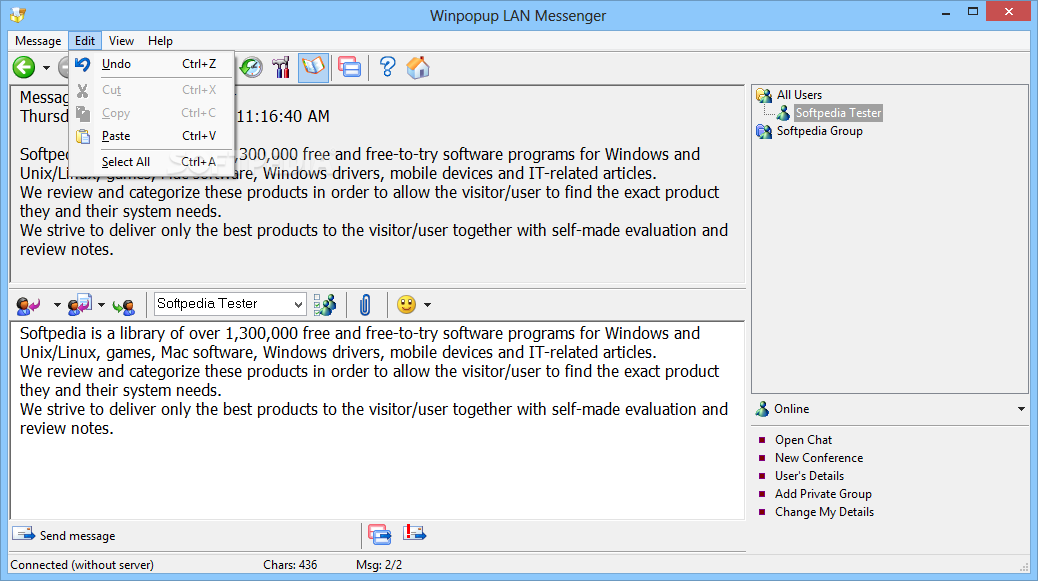Click the forward message green arrow icon

pos(124,305)
